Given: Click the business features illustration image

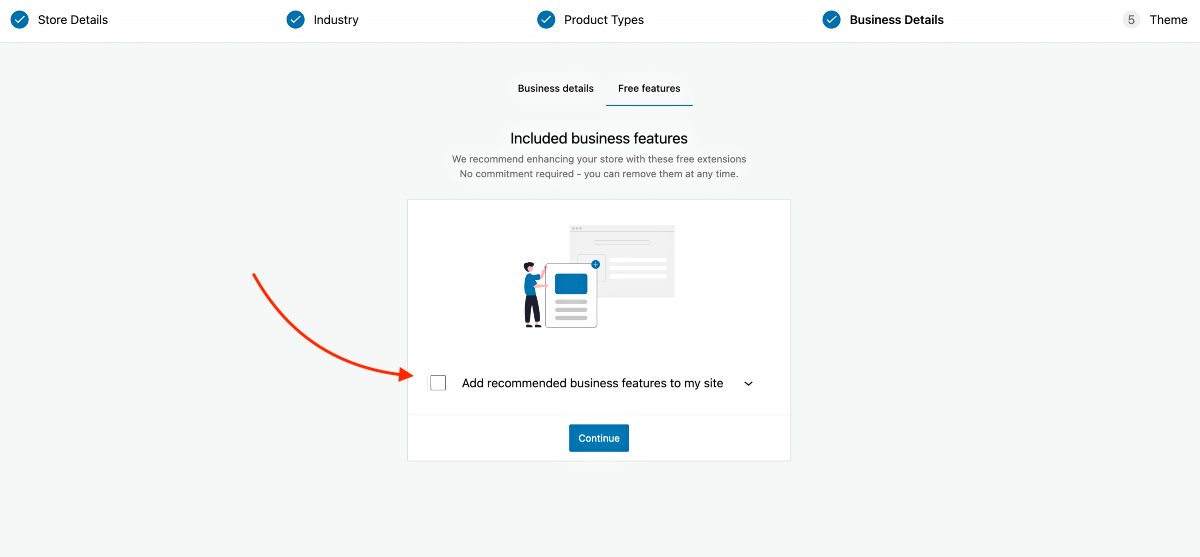Looking at the screenshot, I should point(598,276).
